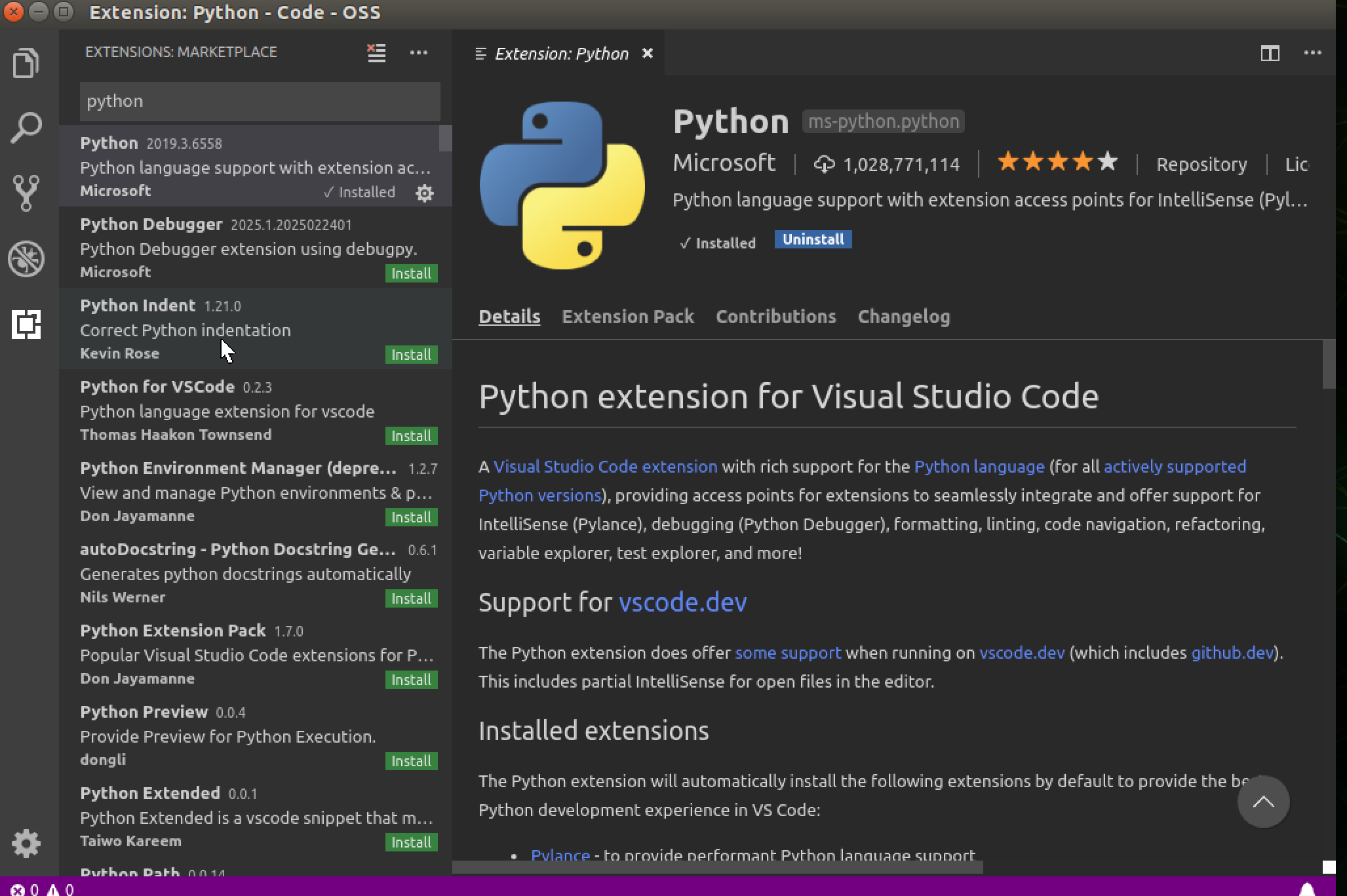Open the Search view
Viewport: 1347px width, 896px height.
click(x=26, y=128)
